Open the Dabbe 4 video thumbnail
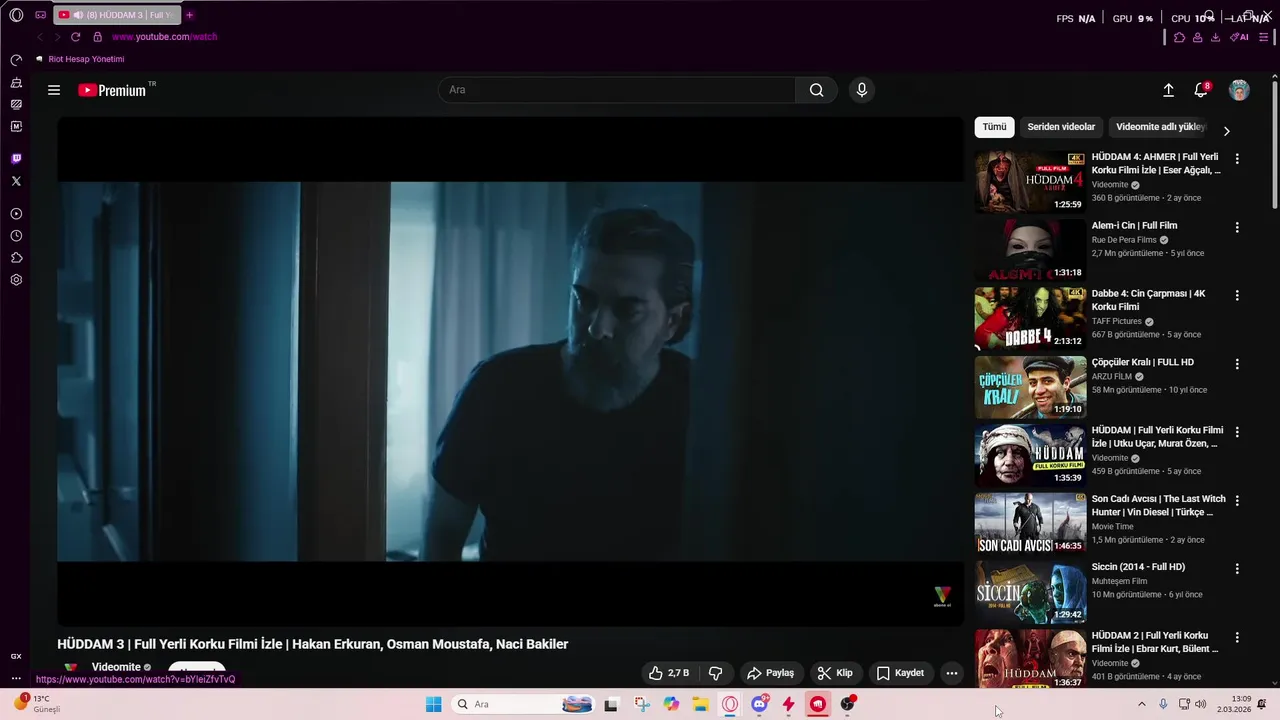Viewport: 1280px width, 720px height. pos(1030,318)
